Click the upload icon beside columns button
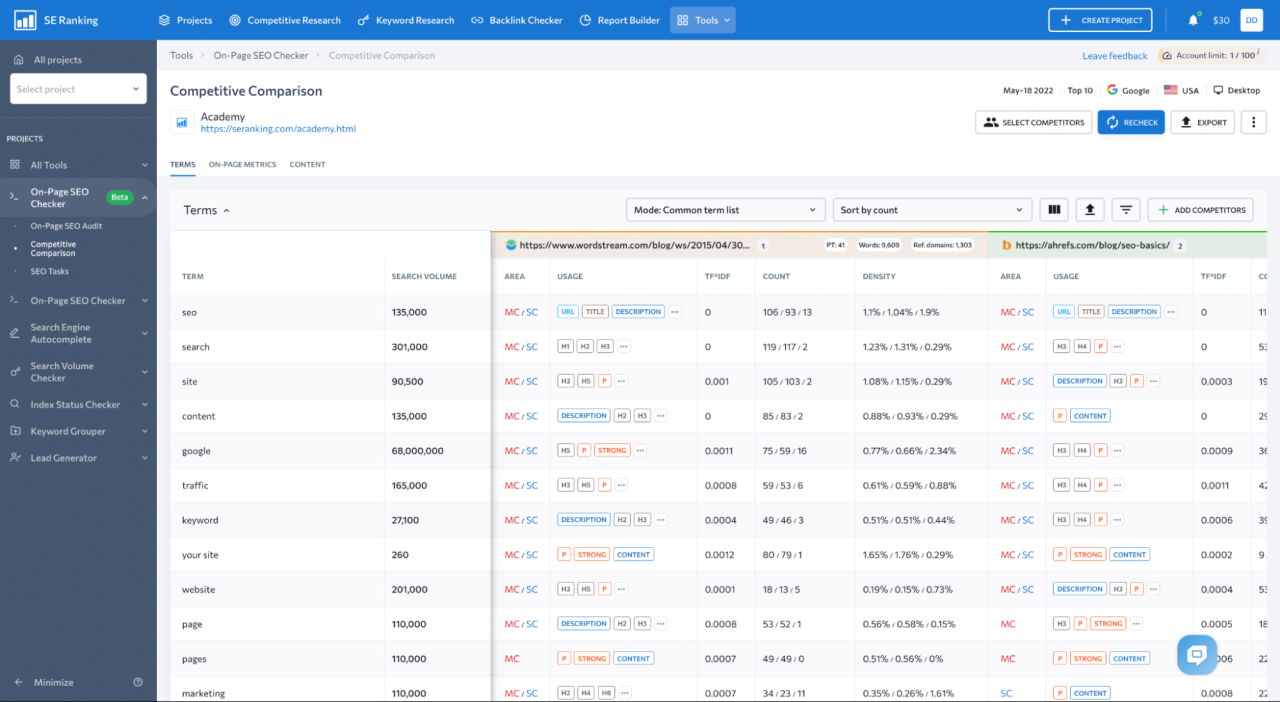The width and height of the screenshot is (1280, 702). pos(1089,210)
